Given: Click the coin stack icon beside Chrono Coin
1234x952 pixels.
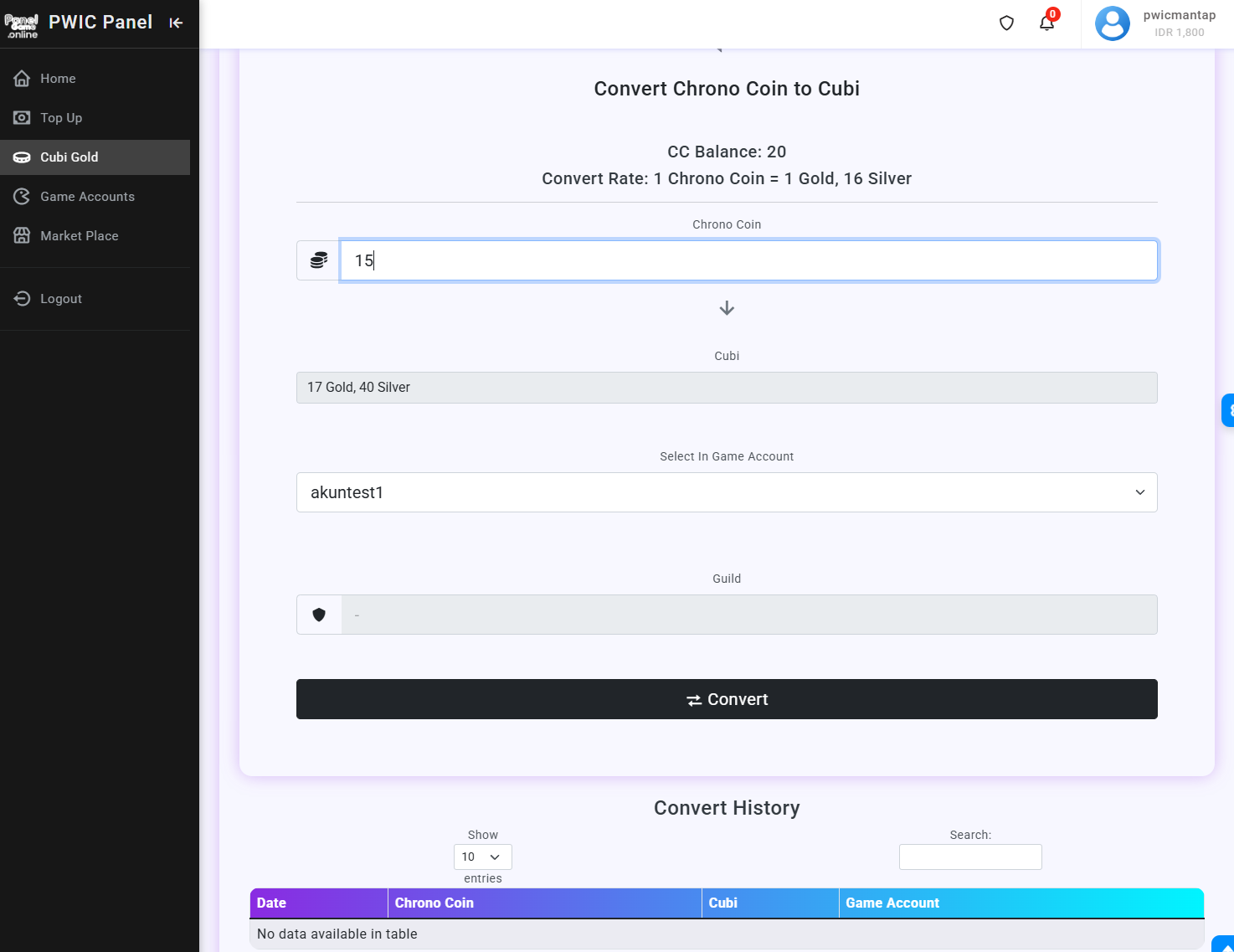Looking at the screenshot, I should pos(318,260).
